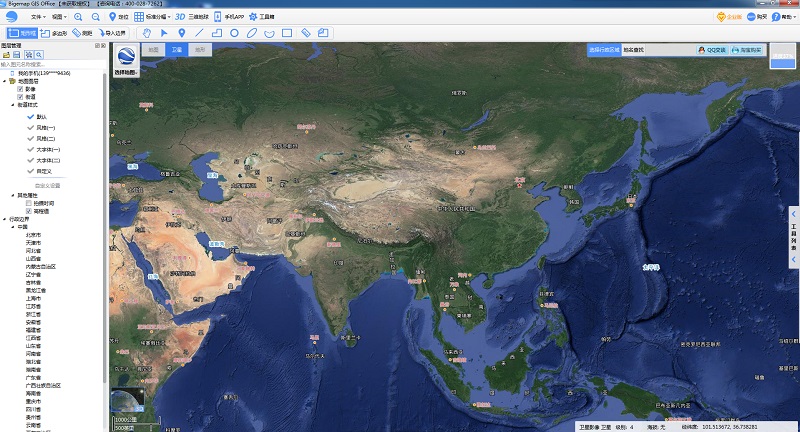Select the 矩形框 rectangle selection tool
The width and height of the screenshot is (800, 432).
coord(22,33)
